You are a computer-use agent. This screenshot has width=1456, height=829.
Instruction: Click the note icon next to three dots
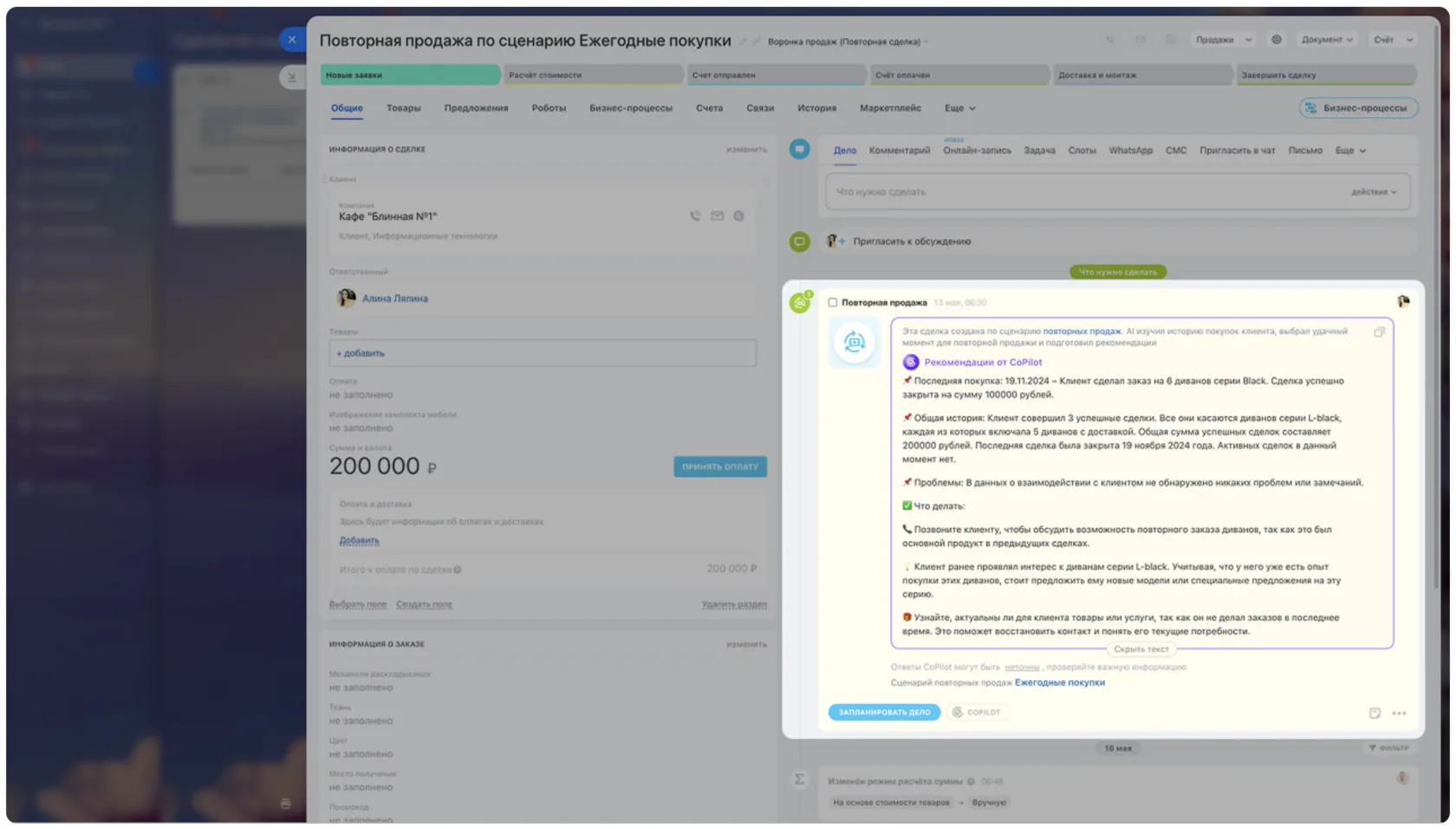[1375, 713]
